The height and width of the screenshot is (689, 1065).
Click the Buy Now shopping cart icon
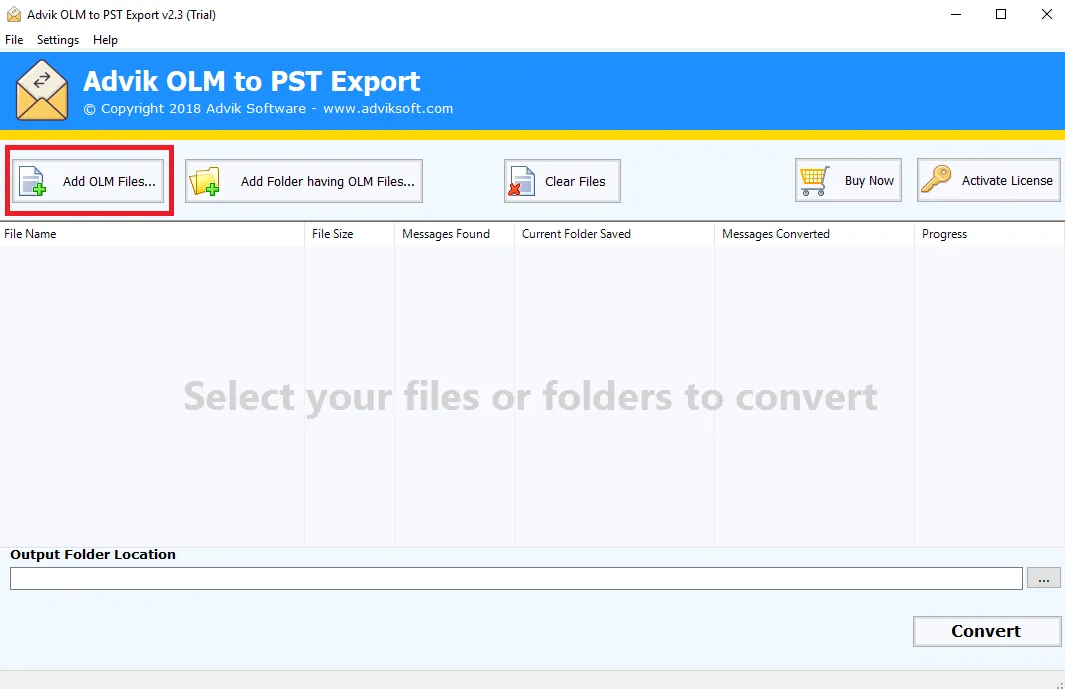point(814,181)
